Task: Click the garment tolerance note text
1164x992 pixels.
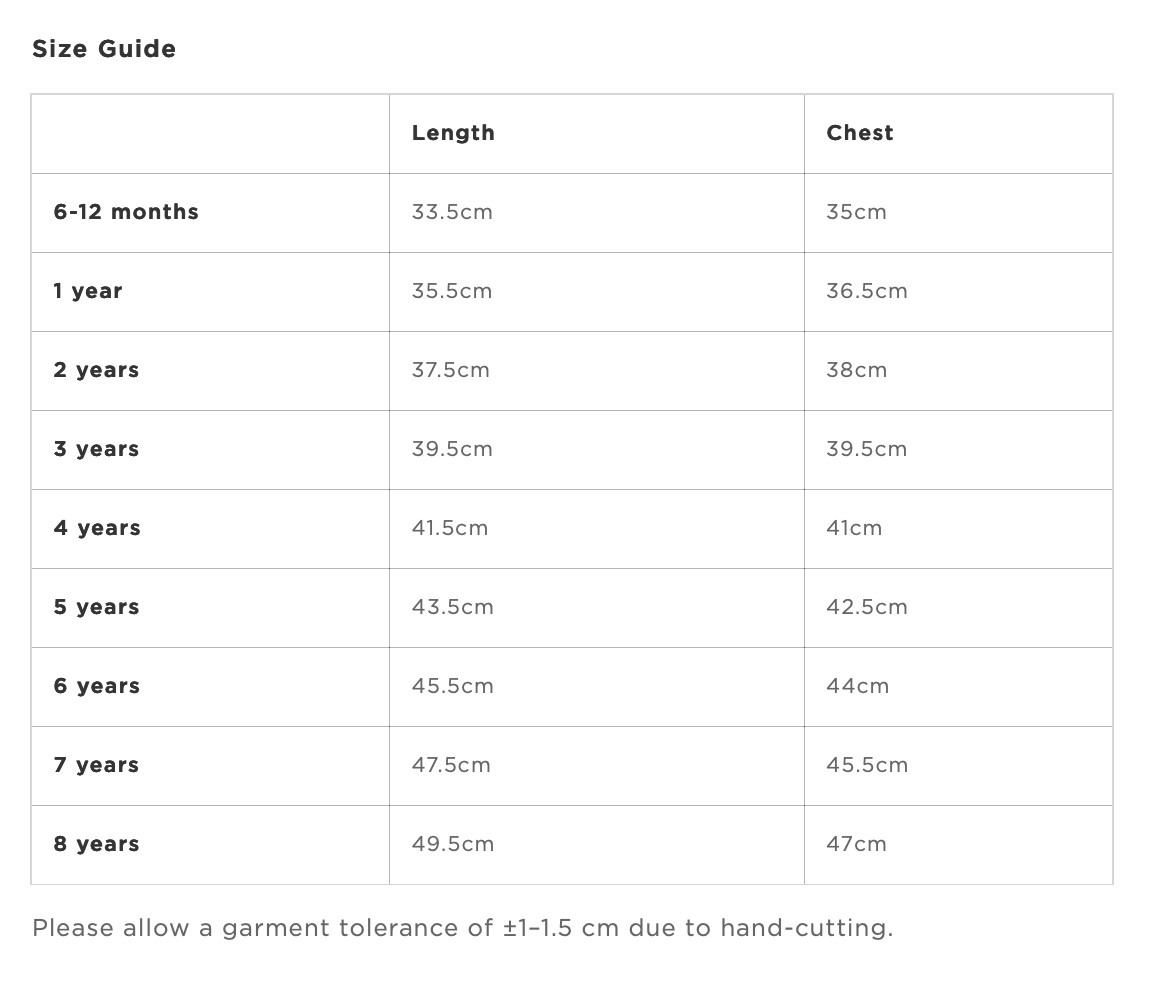Action: coord(462,929)
